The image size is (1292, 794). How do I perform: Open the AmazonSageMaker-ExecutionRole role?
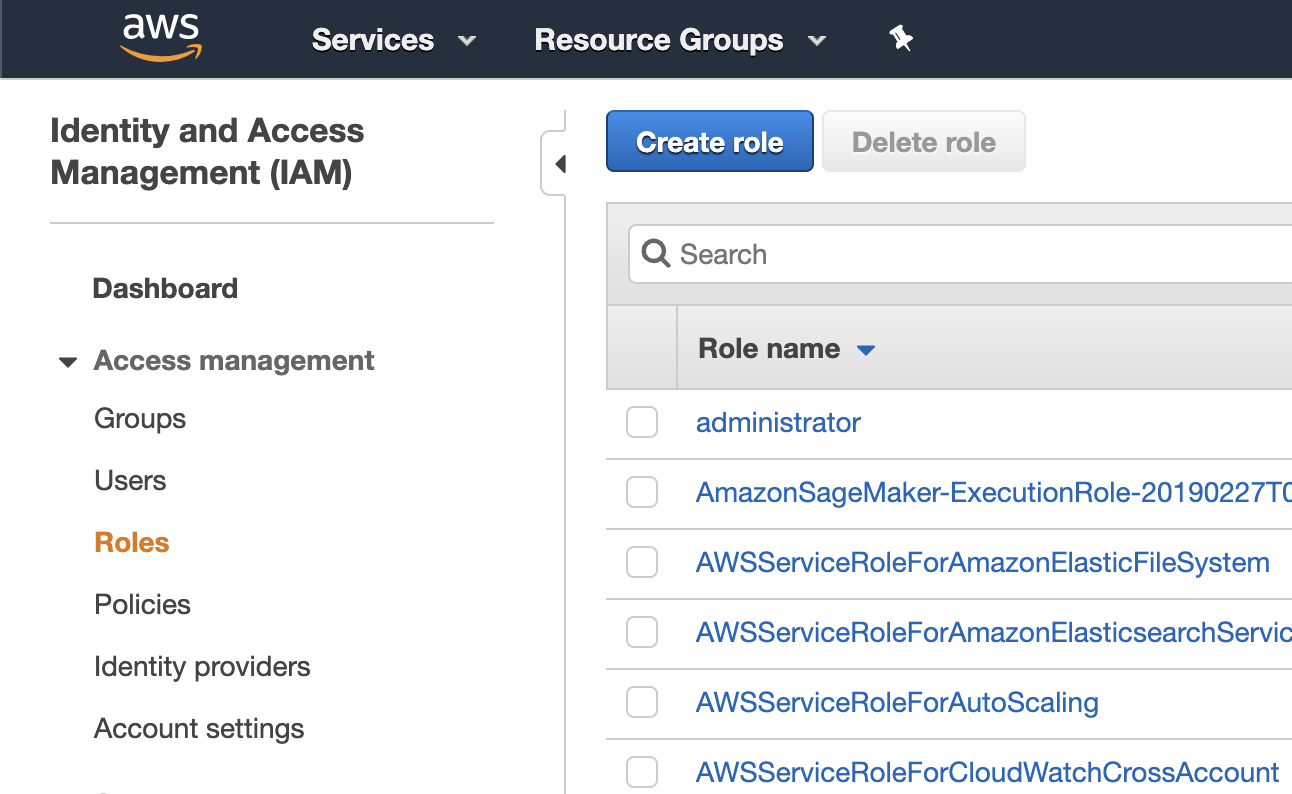coord(994,493)
